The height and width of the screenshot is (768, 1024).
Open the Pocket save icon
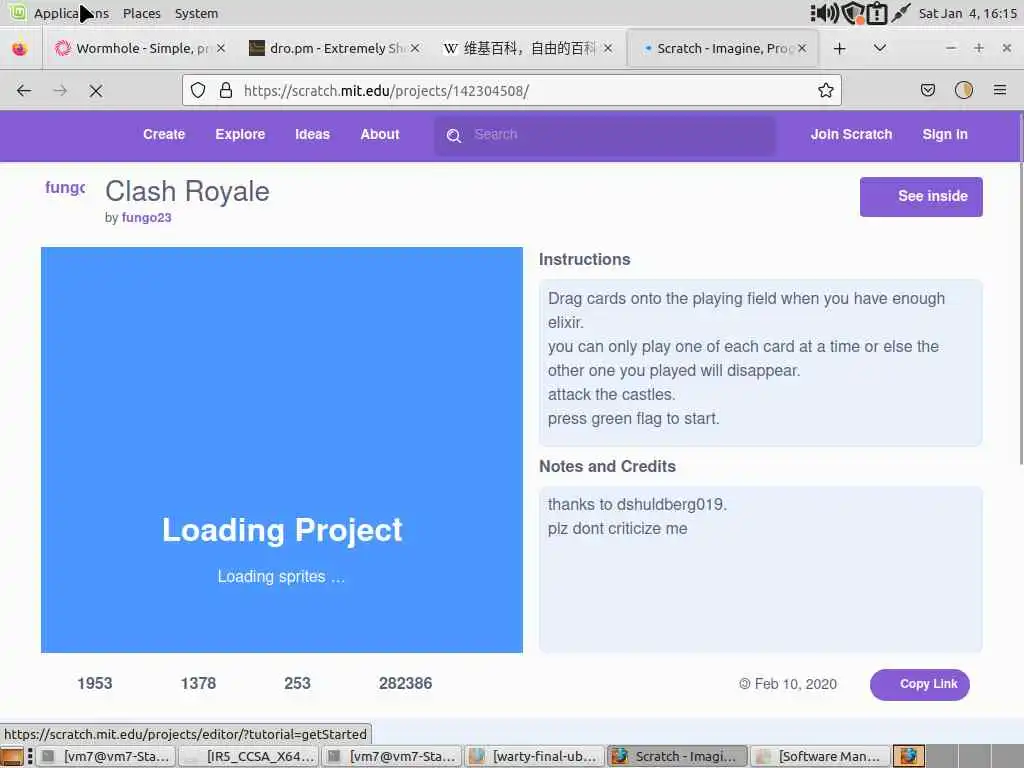928,90
